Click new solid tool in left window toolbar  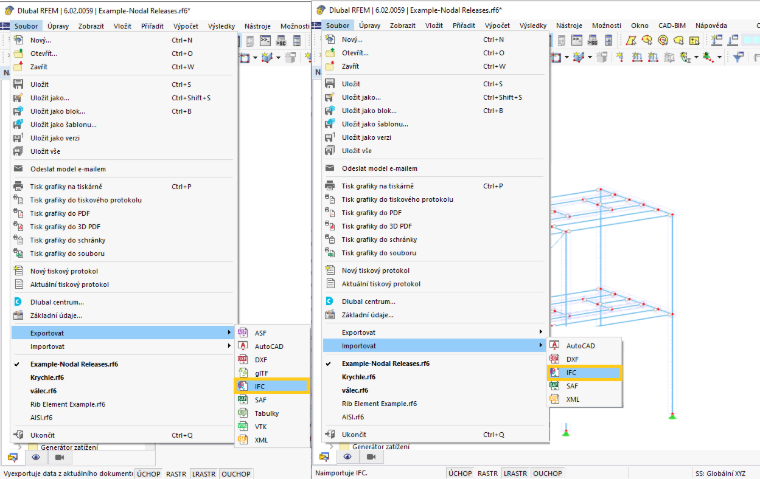point(267,58)
